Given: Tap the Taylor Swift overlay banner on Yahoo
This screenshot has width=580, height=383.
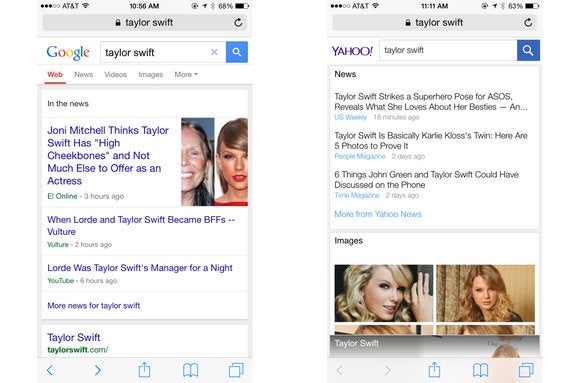Looking at the screenshot, I should point(435,346).
